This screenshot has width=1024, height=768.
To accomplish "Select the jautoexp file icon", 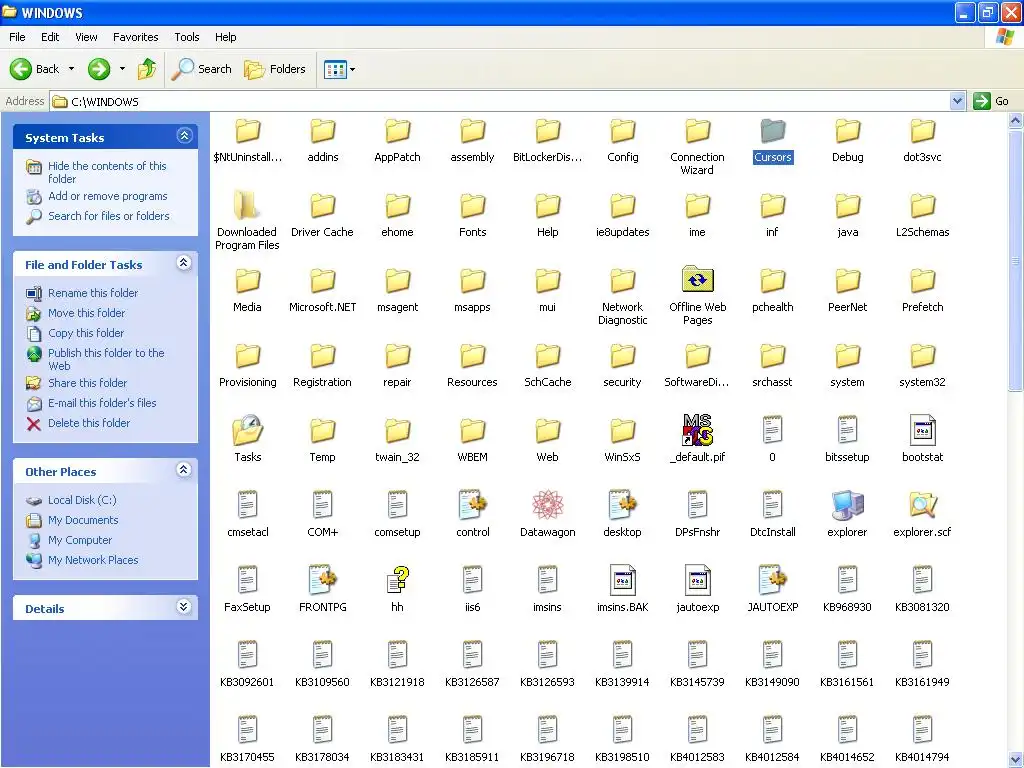I will pyautogui.click(x=697, y=580).
